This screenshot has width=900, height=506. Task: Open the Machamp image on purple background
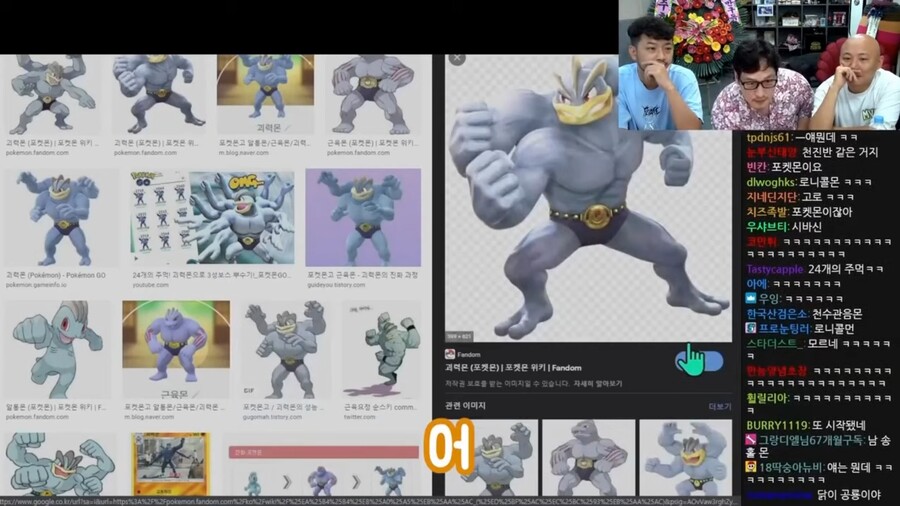coord(363,217)
